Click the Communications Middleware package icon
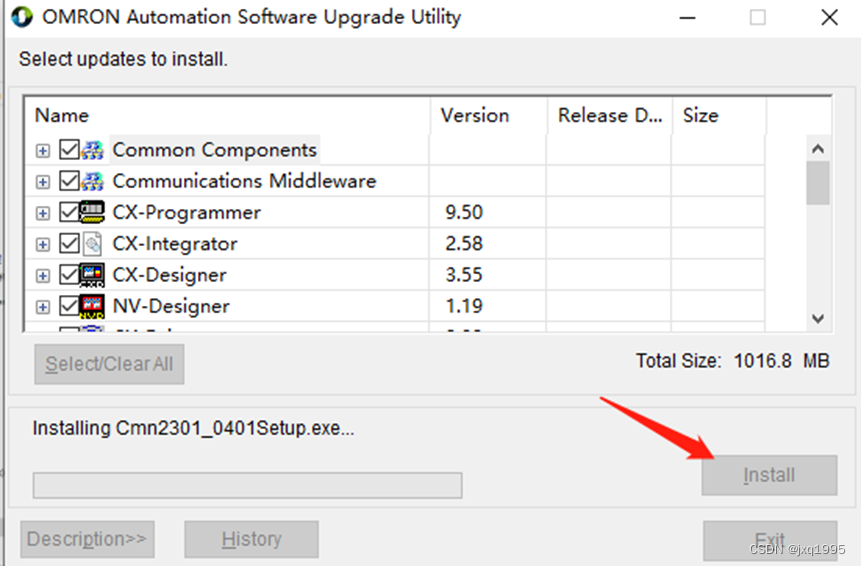861x566 pixels. click(92, 181)
